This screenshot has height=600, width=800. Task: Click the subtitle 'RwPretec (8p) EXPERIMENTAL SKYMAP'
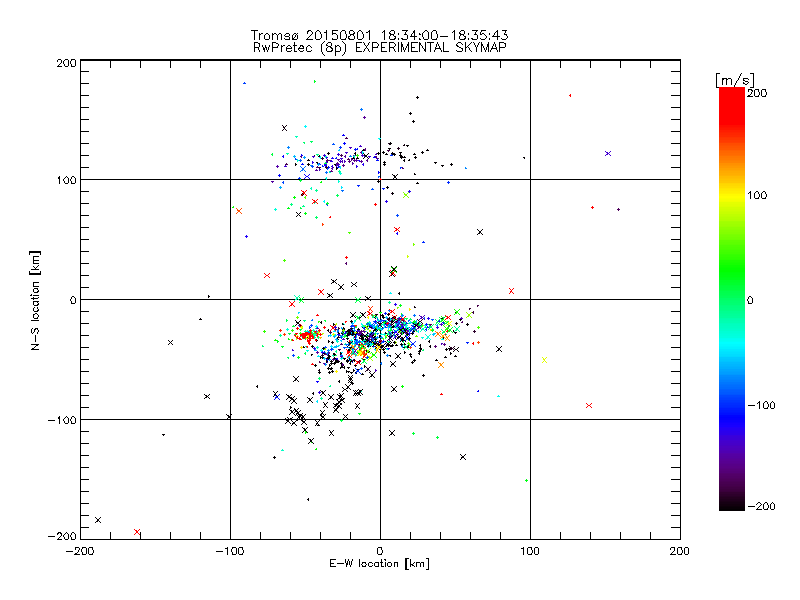[380, 48]
